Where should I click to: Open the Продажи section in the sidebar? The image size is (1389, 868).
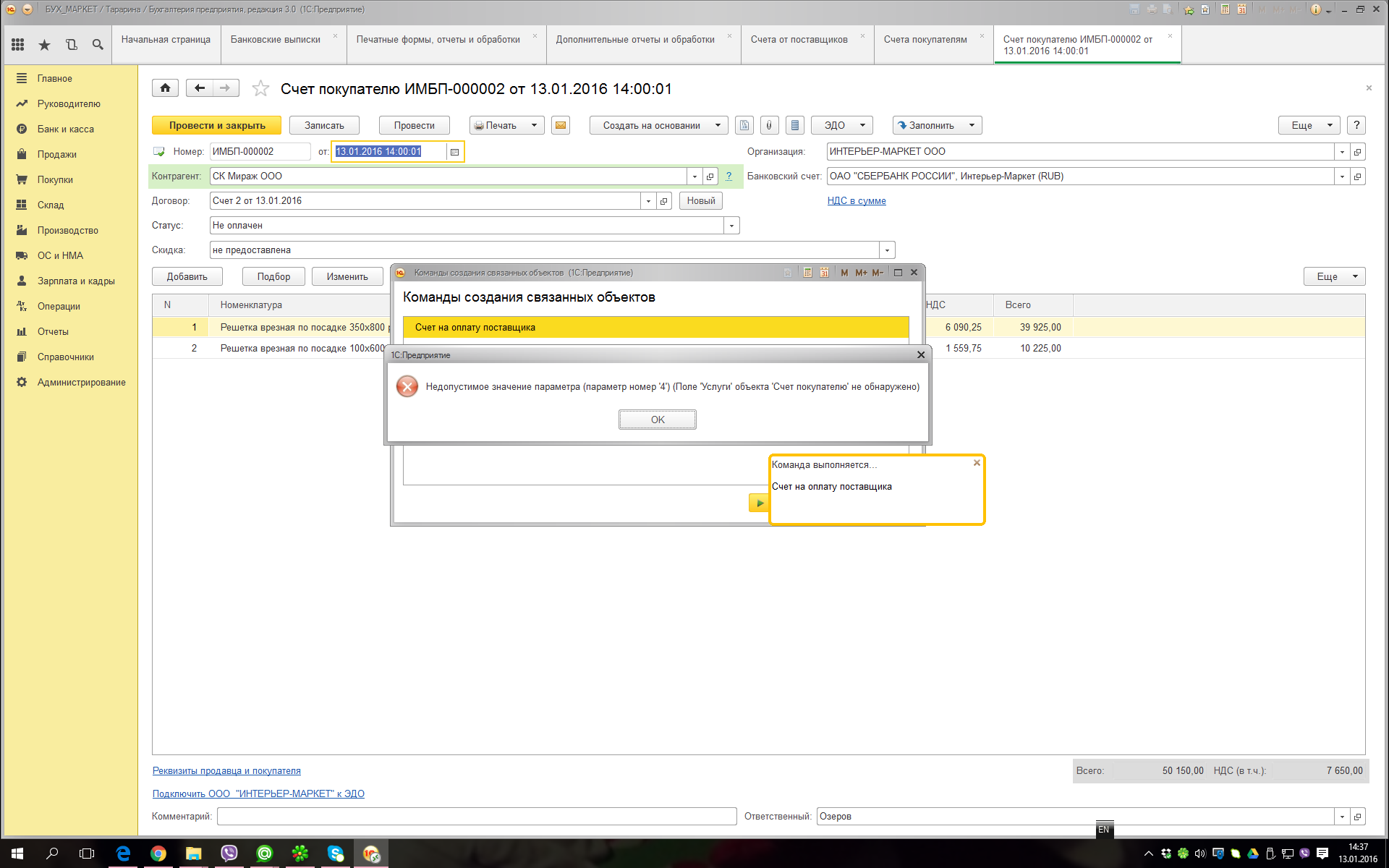click(56, 154)
